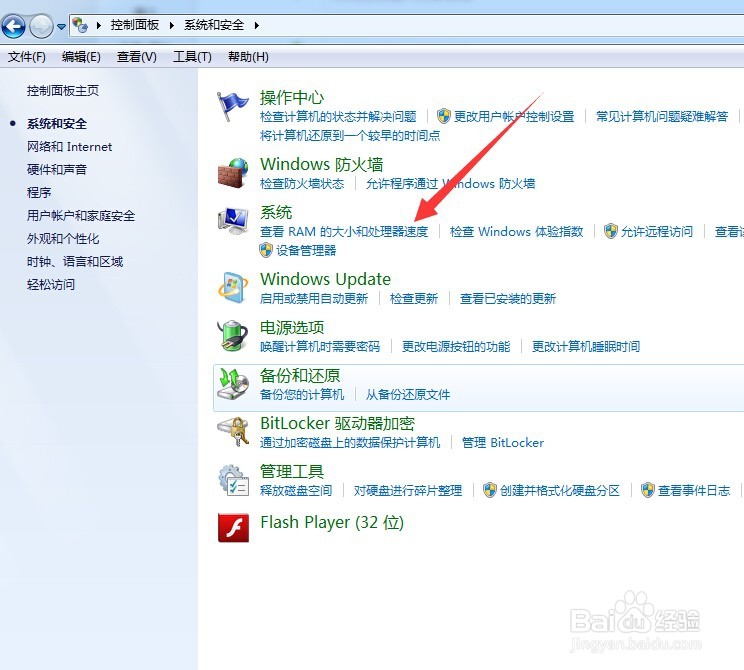Open 网络和 Internet category

click(69, 147)
